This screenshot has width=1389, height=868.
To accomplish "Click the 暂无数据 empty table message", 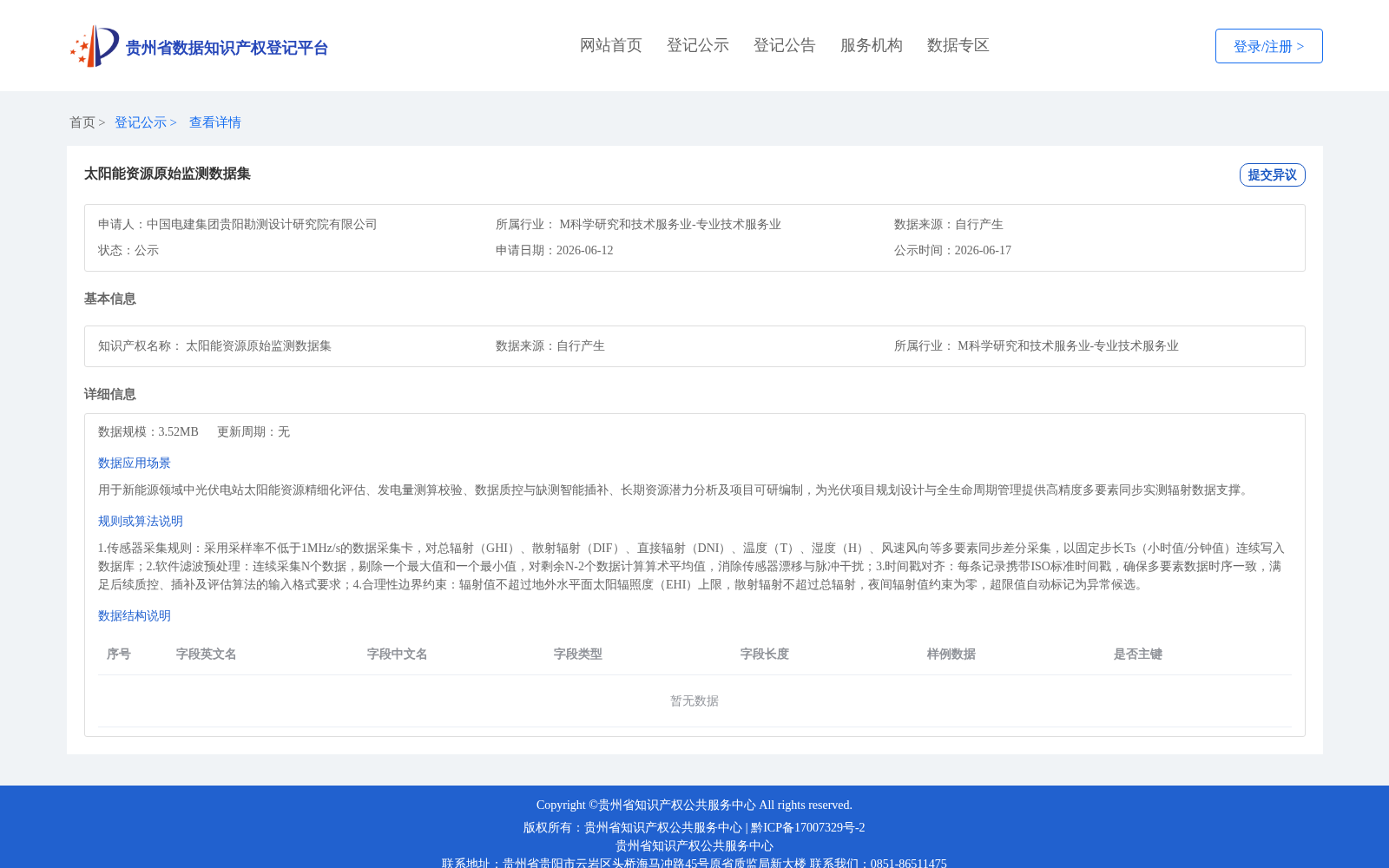I will tap(694, 700).
